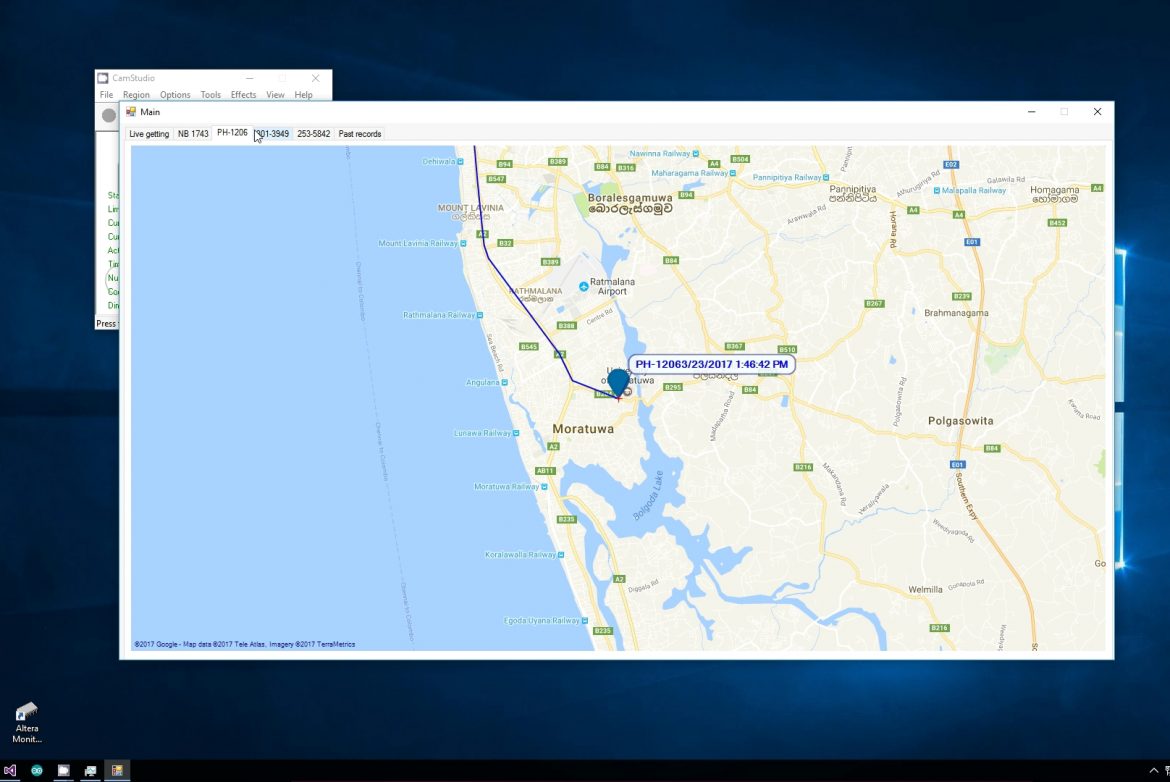Click the monitor app icon in the taskbar

90,771
